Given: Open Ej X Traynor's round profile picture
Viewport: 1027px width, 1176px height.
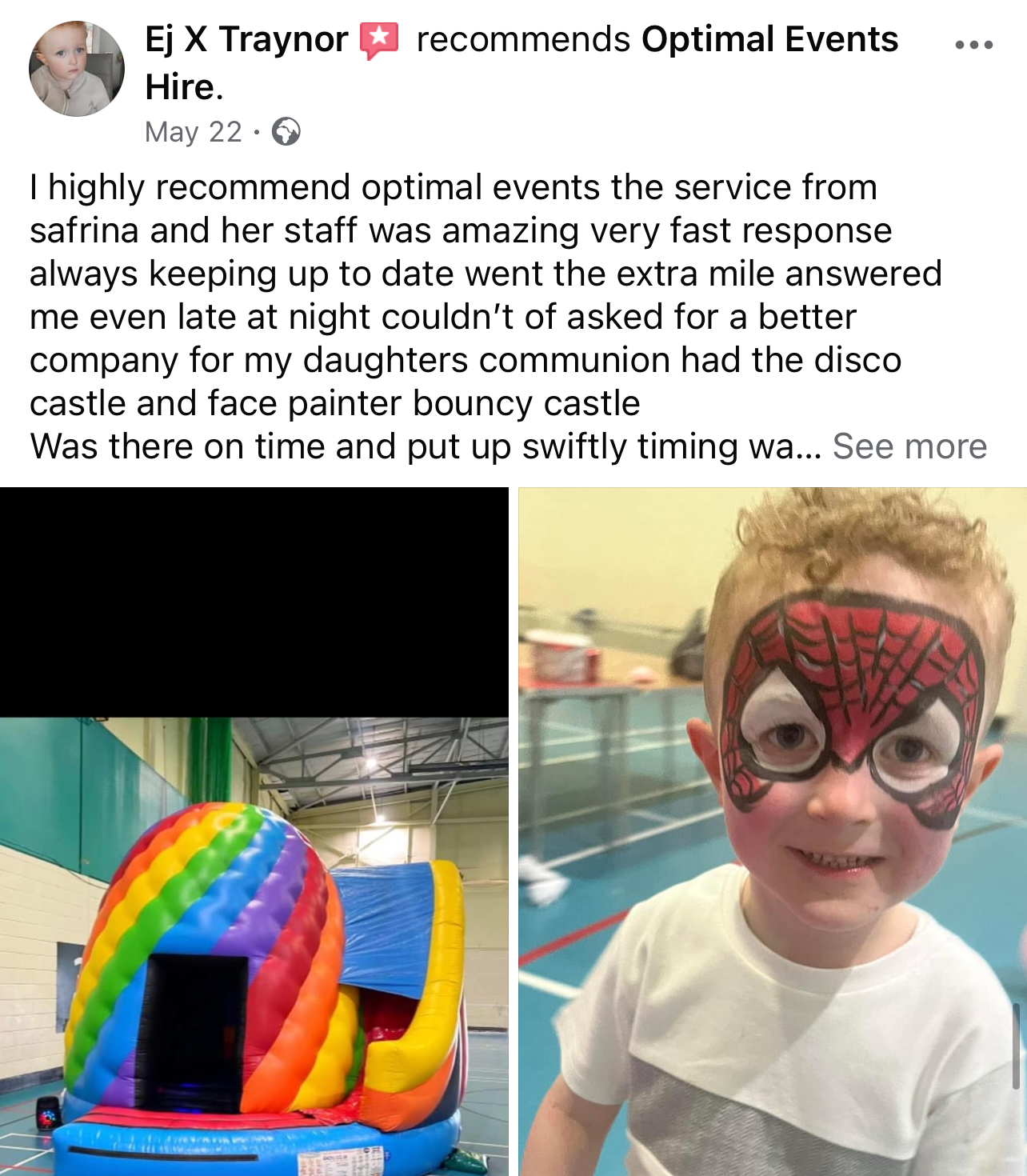Looking at the screenshot, I should point(77,69).
